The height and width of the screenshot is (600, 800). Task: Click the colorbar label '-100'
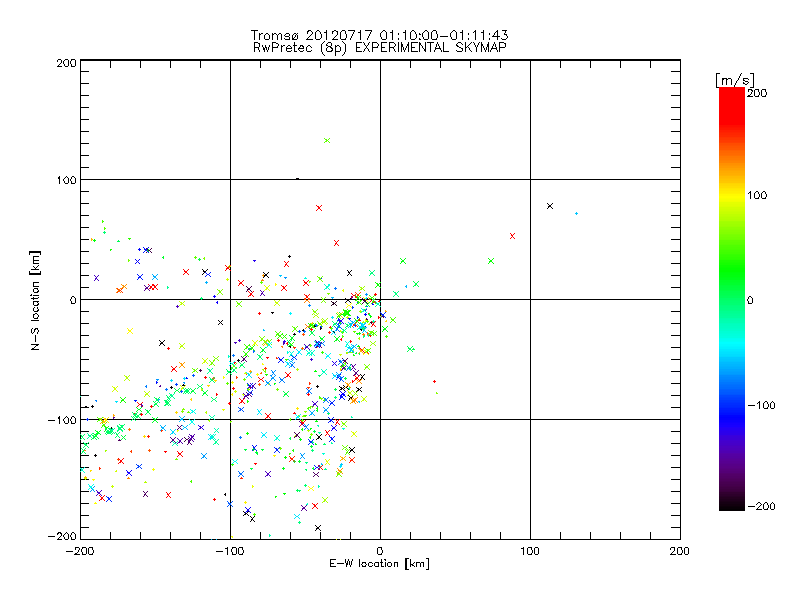point(761,405)
